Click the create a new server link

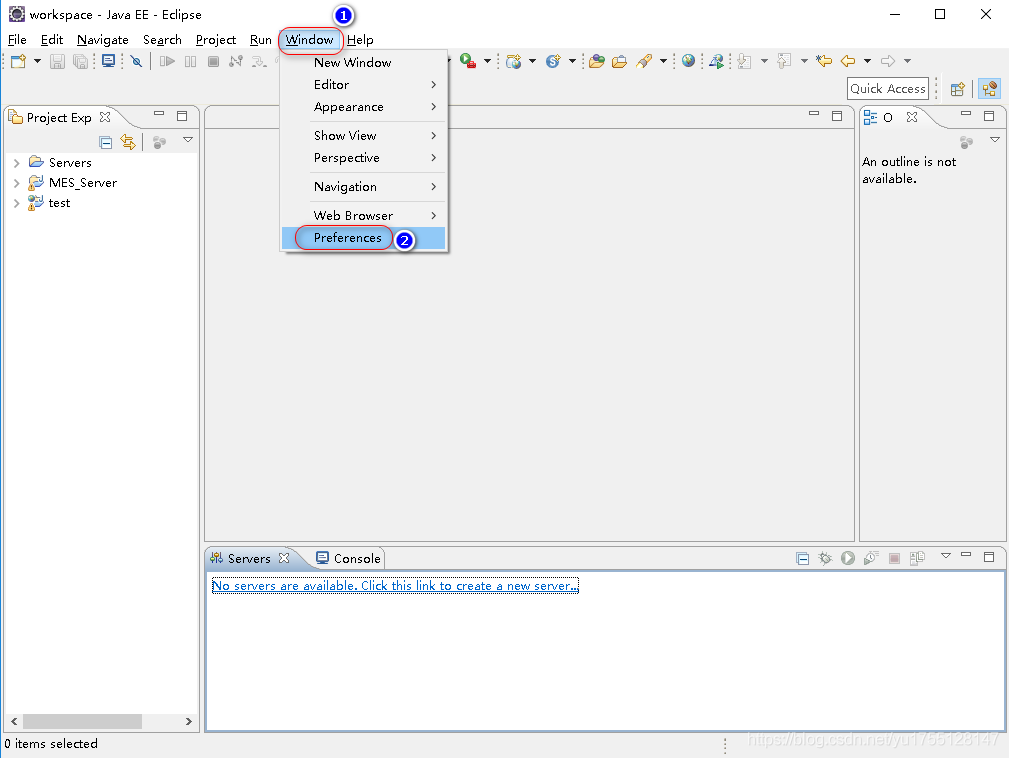[x=395, y=586]
